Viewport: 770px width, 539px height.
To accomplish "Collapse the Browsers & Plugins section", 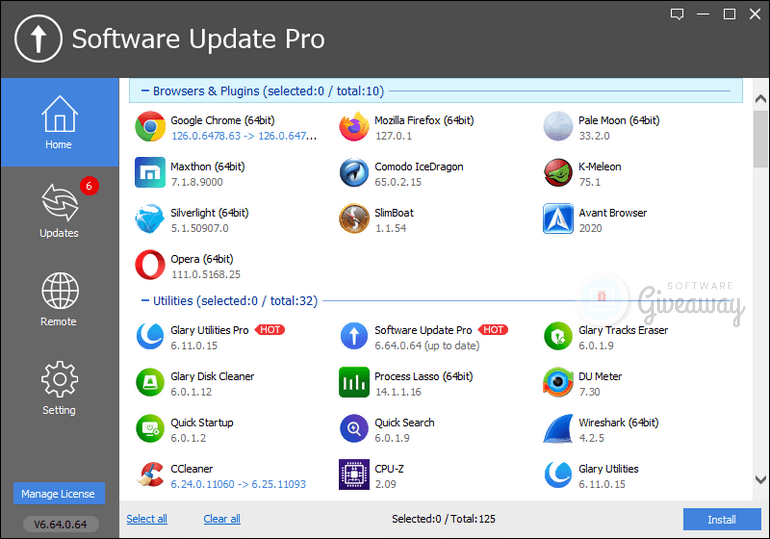I will point(145,91).
